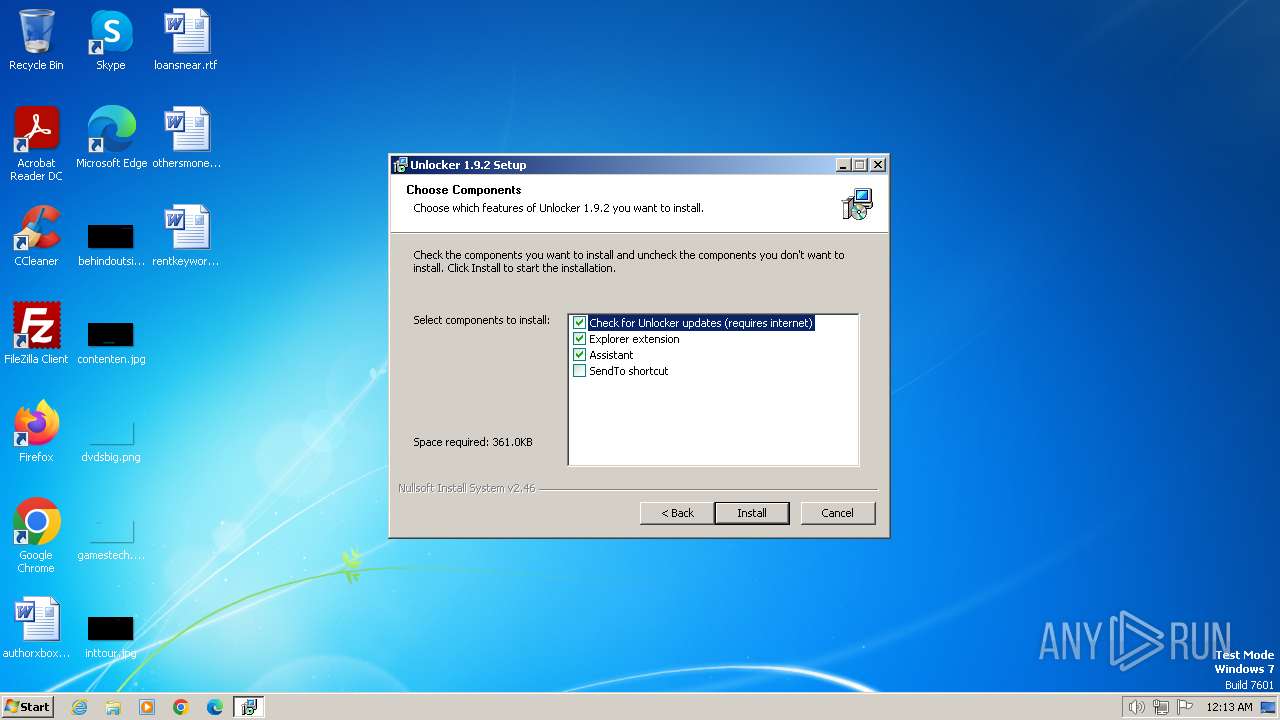Screen dimensions: 1280x720
Task: Select the loansnear.rtf document
Action: tap(186, 40)
